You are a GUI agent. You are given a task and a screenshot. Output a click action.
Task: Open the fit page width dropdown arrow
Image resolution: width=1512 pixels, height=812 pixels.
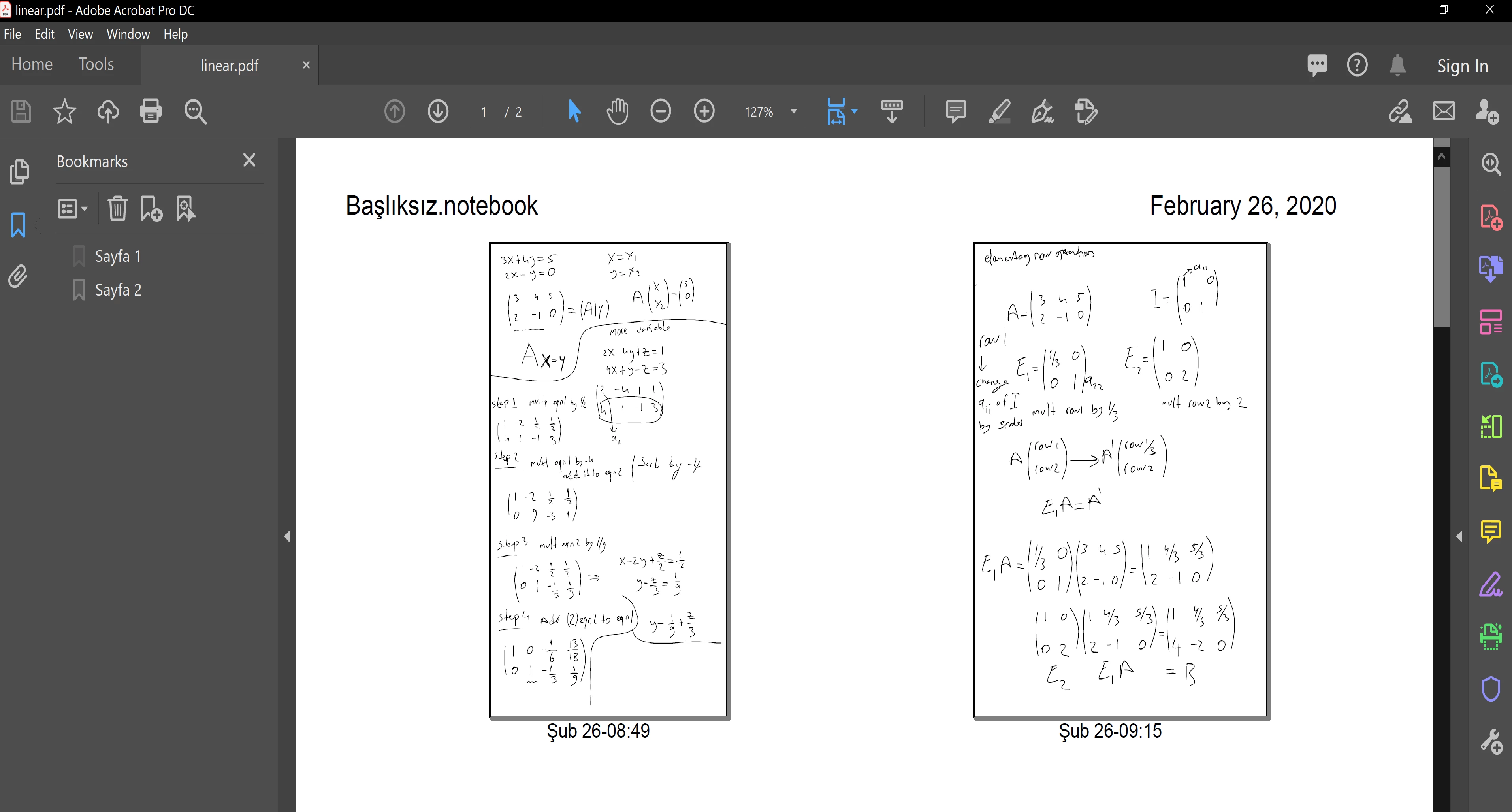tap(855, 111)
